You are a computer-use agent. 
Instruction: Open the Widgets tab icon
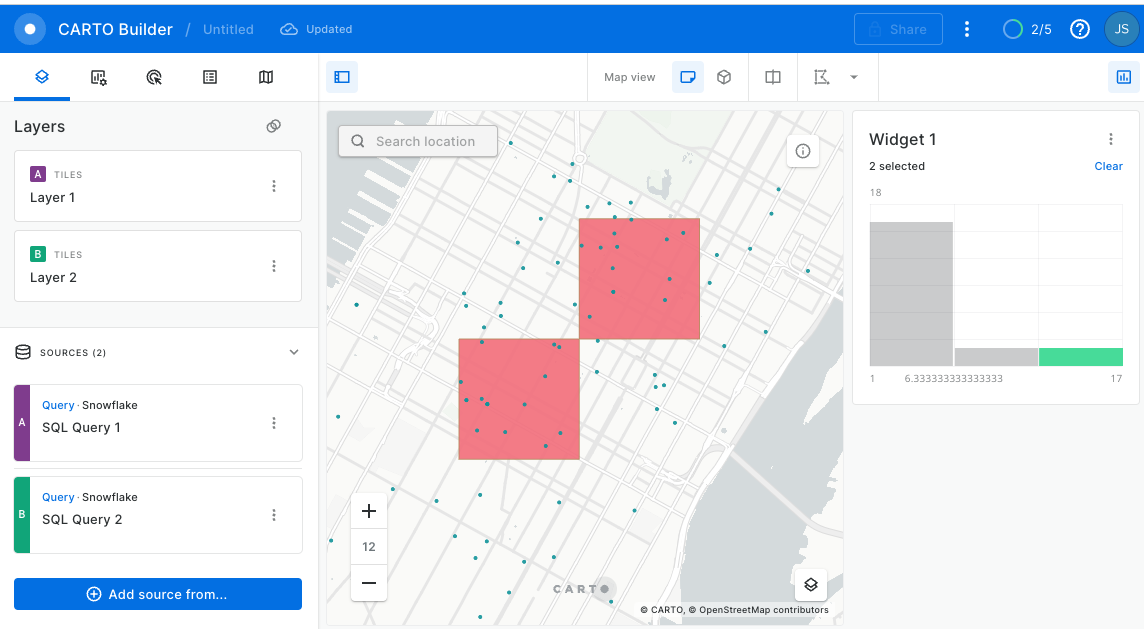tap(98, 77)
